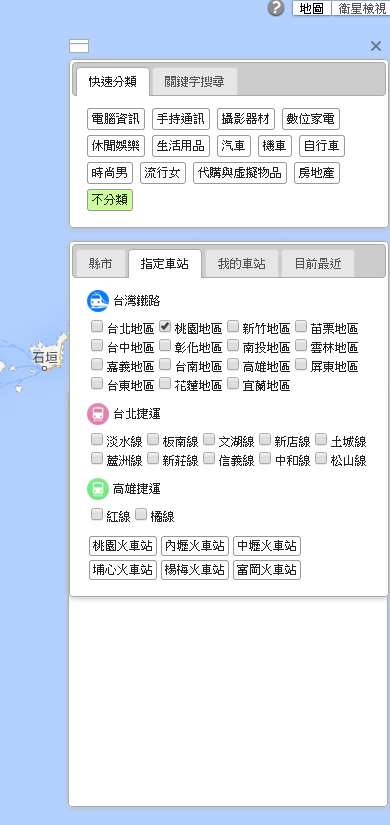Enable the 文湖線 checkbox
Screen dimensions: 390x825
click(209, 439)
